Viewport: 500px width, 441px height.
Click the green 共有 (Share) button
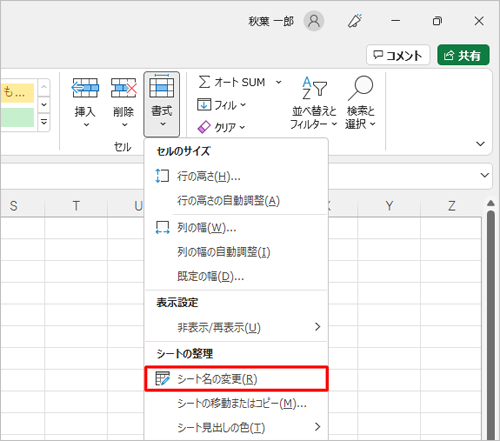coord(463,55)
